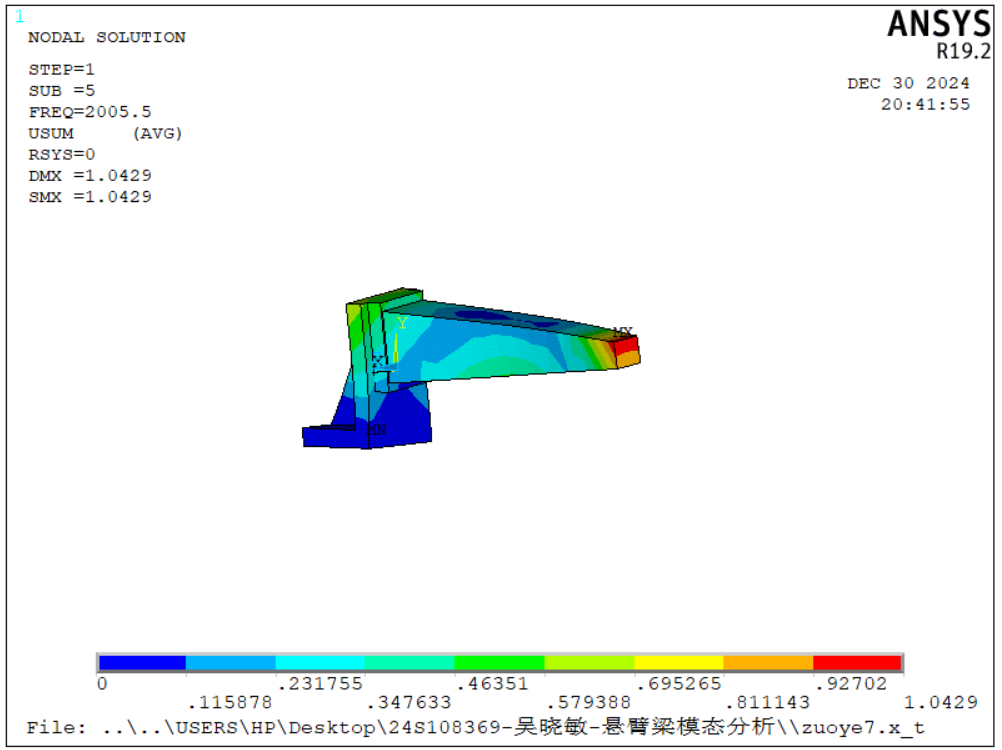Click the legend maximum value 1.0429
This screenshot has width=1002, height=750.
(941, 703)
